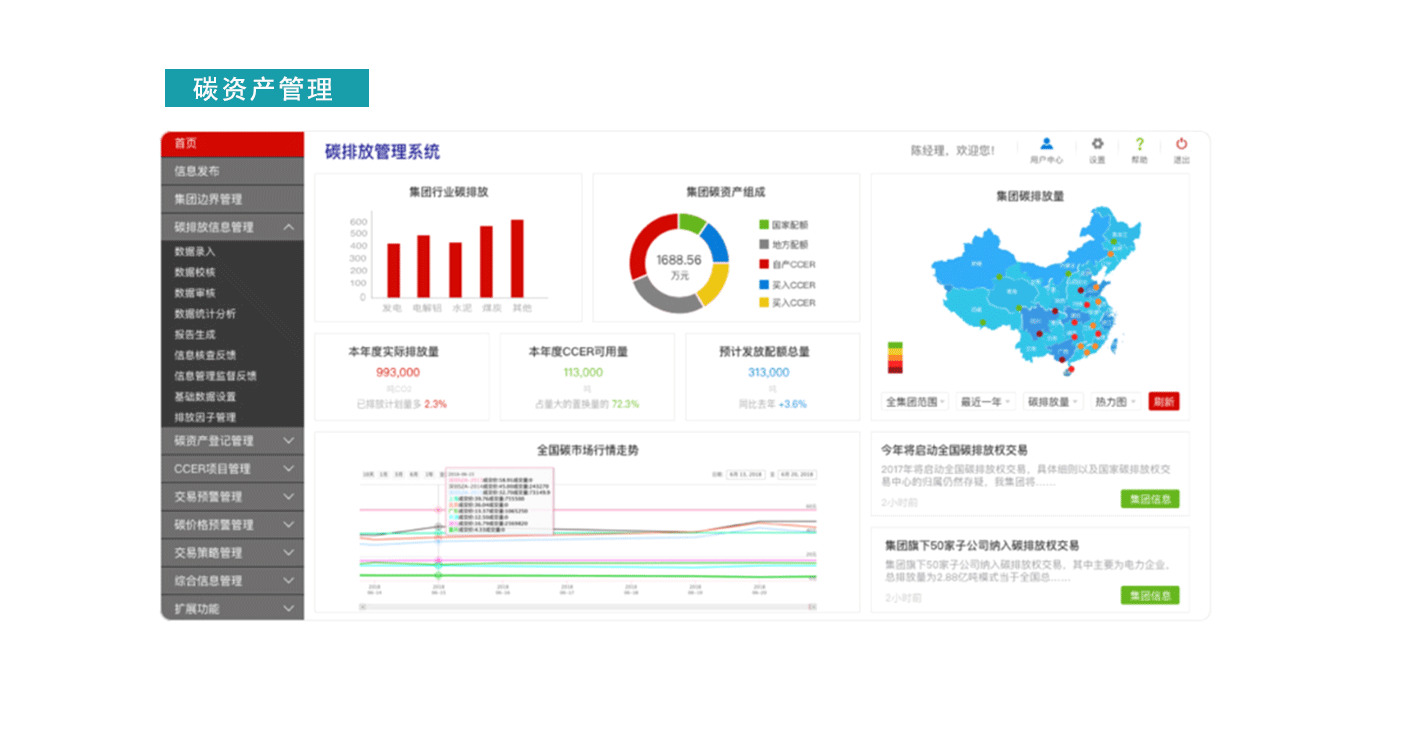This screenshot has width=1404, height=748.
Task: Click the 6月 13, 2018 start date field
Action: pyautogui.click(x=745, y=474)
